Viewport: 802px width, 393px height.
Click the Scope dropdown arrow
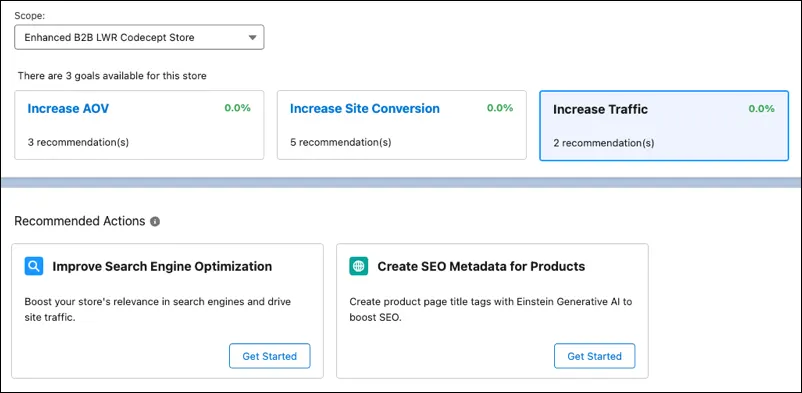tap(252, 37)
